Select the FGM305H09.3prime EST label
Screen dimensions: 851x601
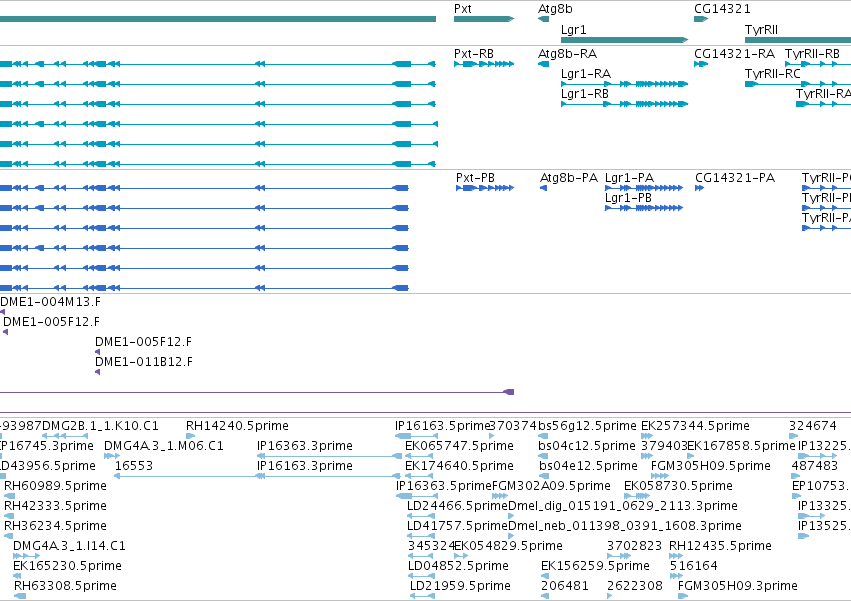(x=738, y=586)
